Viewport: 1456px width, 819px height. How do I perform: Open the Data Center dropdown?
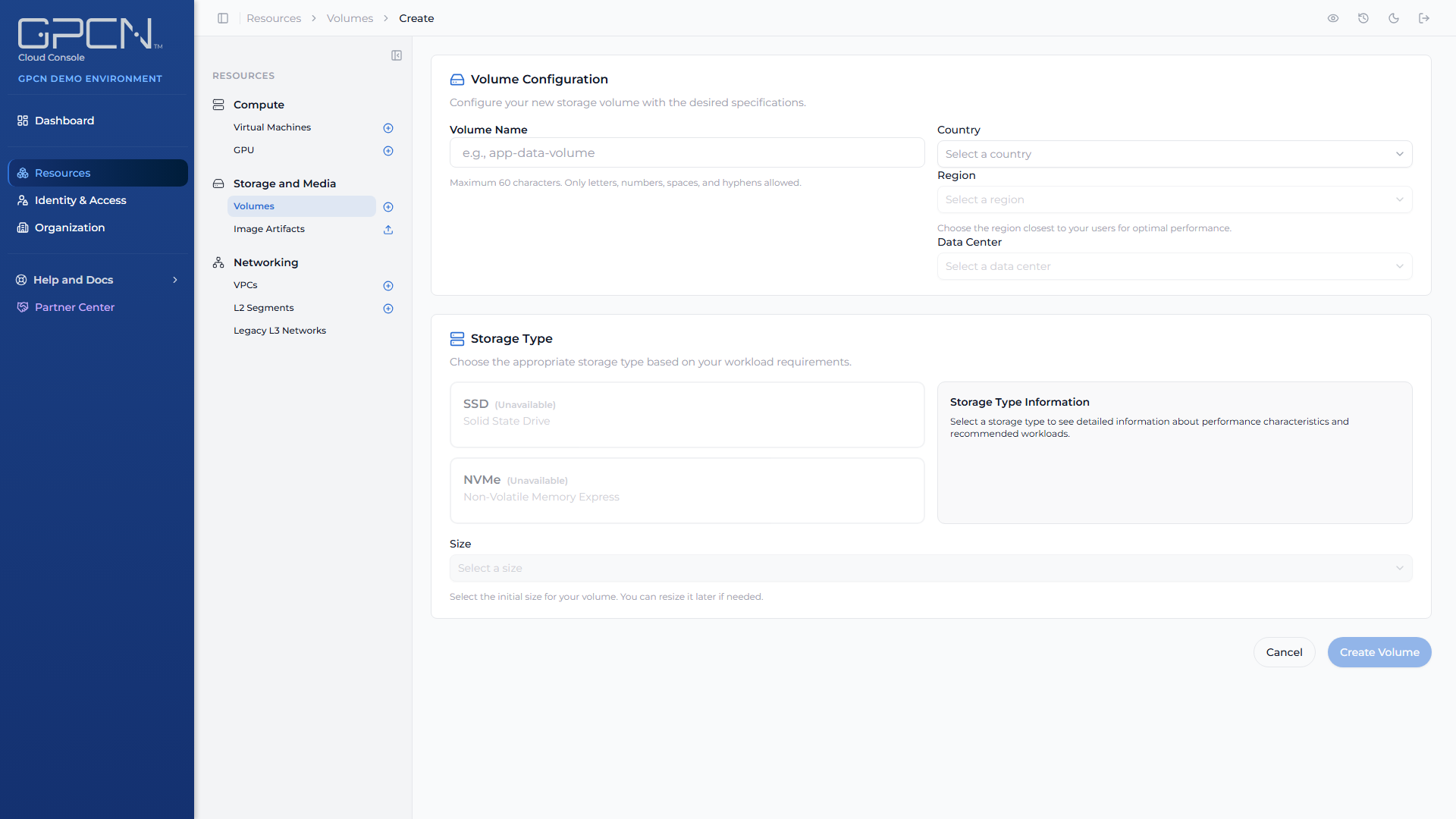(x=1175, y=266)
